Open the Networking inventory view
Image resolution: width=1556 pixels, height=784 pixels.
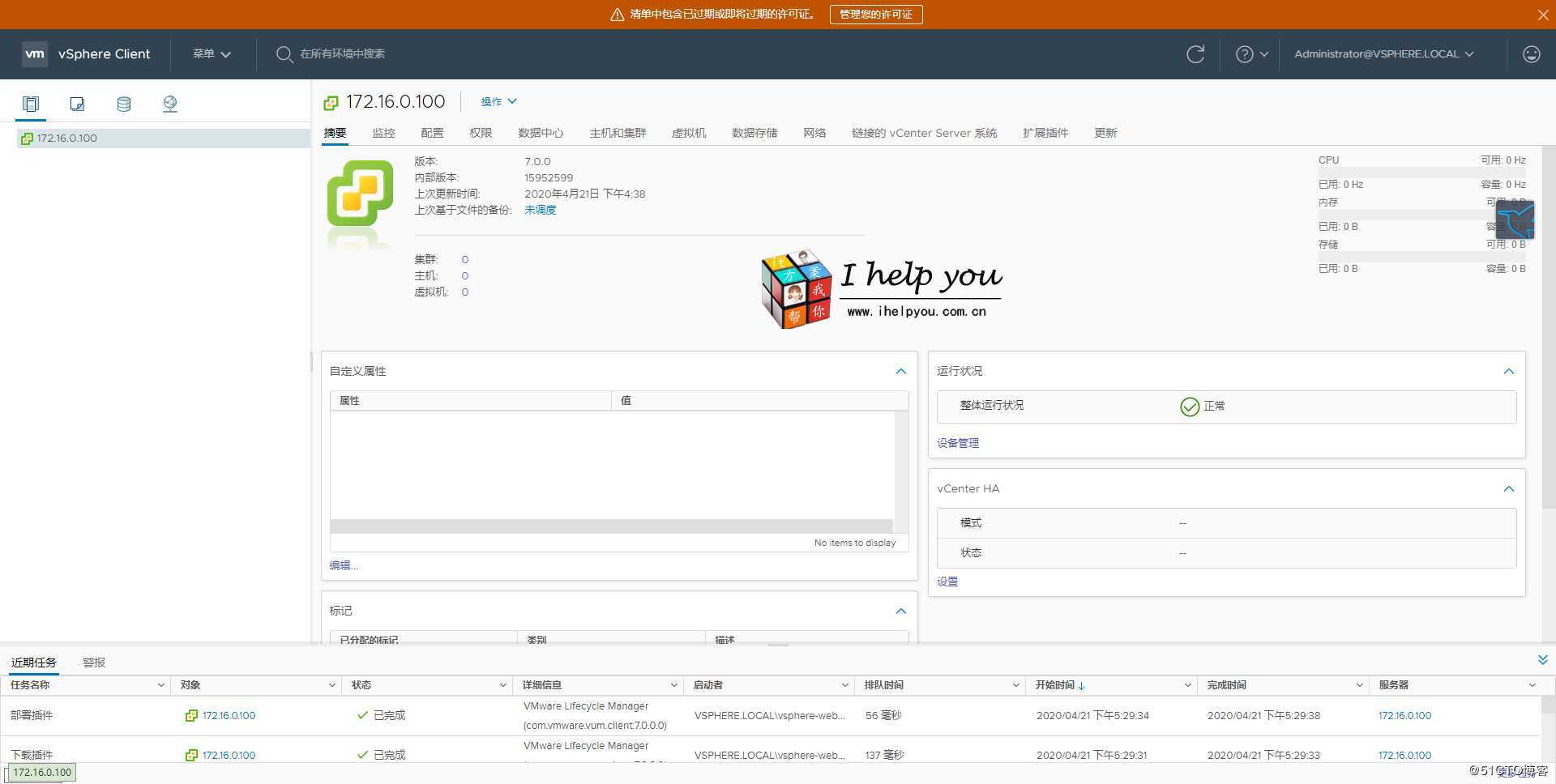point(170,104)
